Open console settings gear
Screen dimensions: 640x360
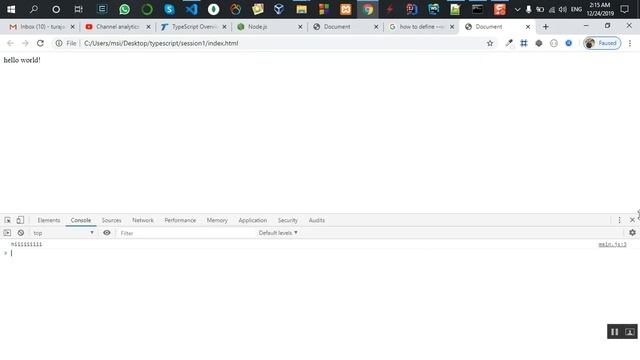[632, 232]
